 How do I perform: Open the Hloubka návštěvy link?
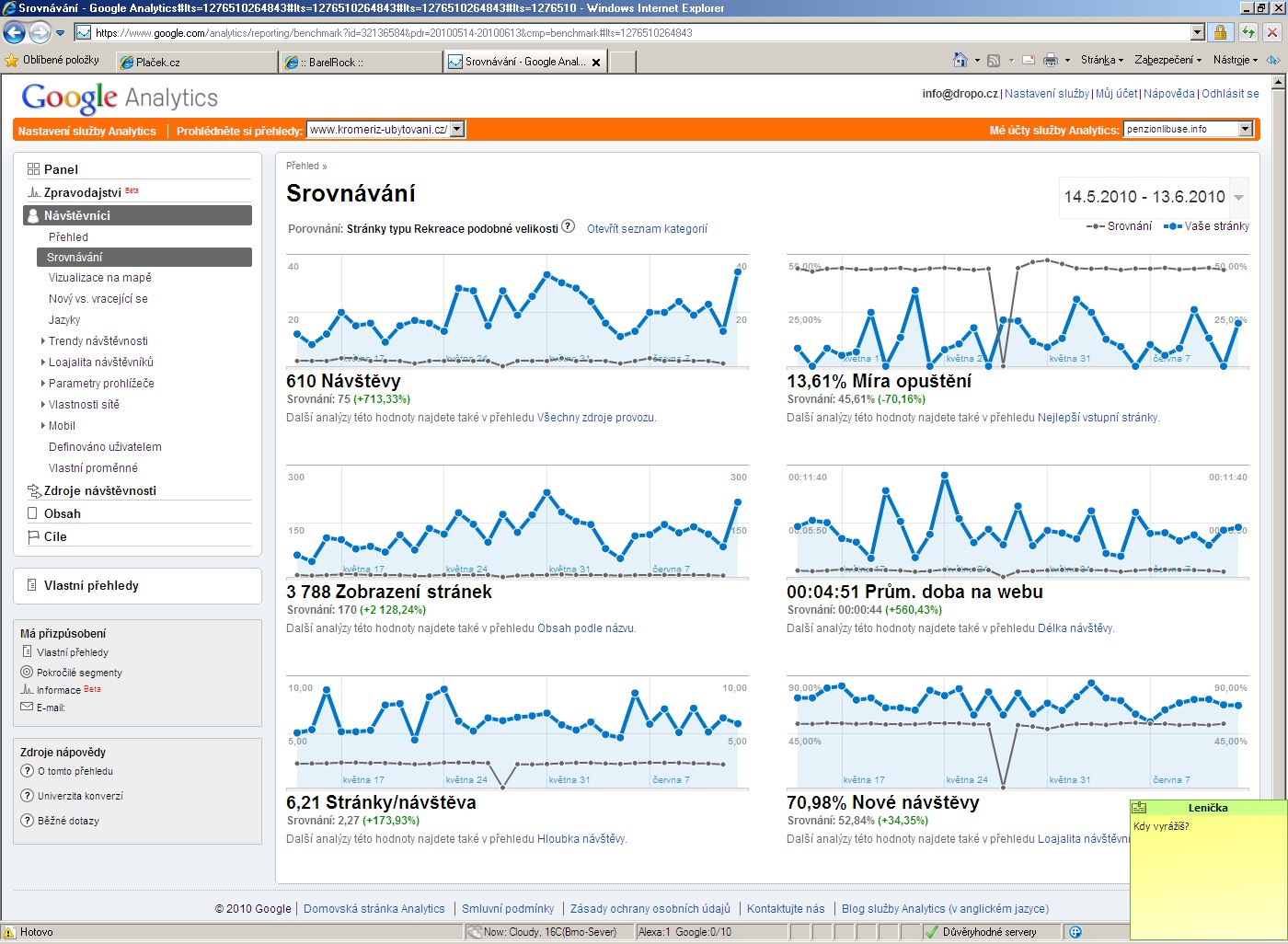coord(581,839)
